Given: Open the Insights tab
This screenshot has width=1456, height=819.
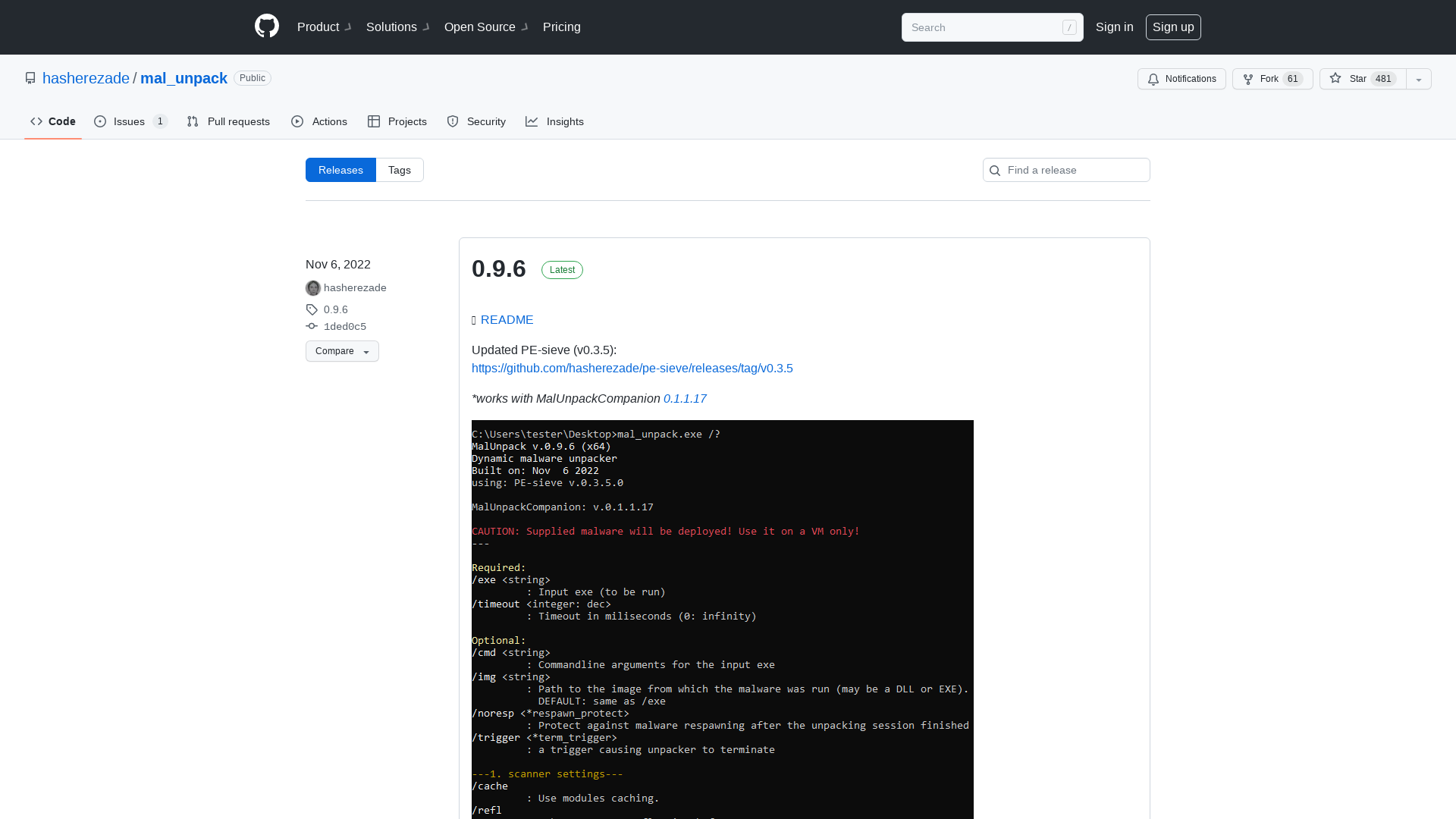Looking at the screenshot, I should (555, 121).
